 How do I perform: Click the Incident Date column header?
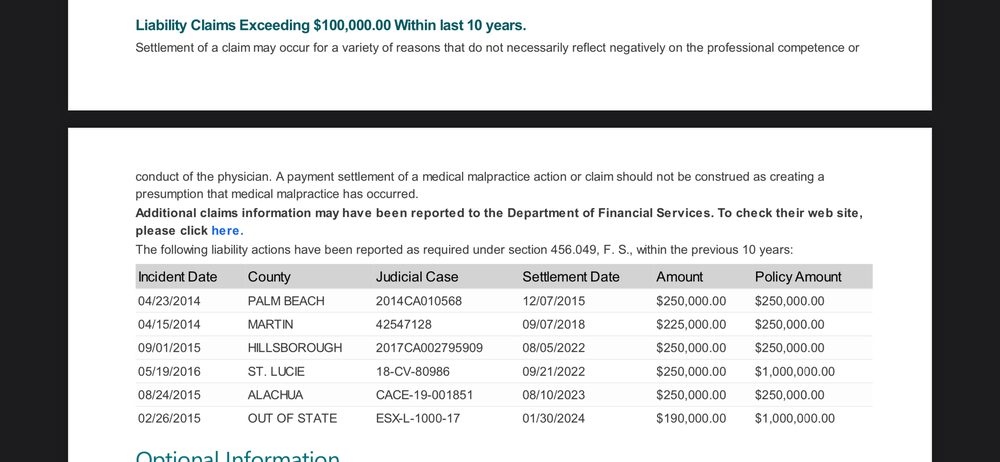[177, 277]
